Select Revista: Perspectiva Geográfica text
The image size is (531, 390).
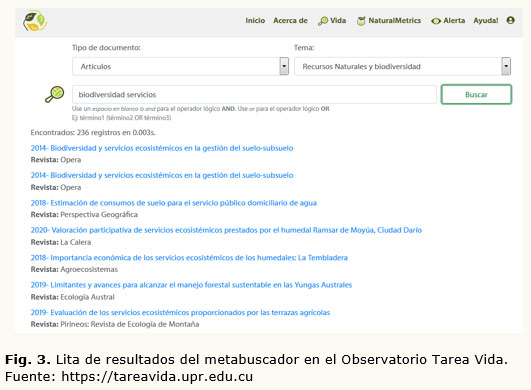[x=84, y=215]
